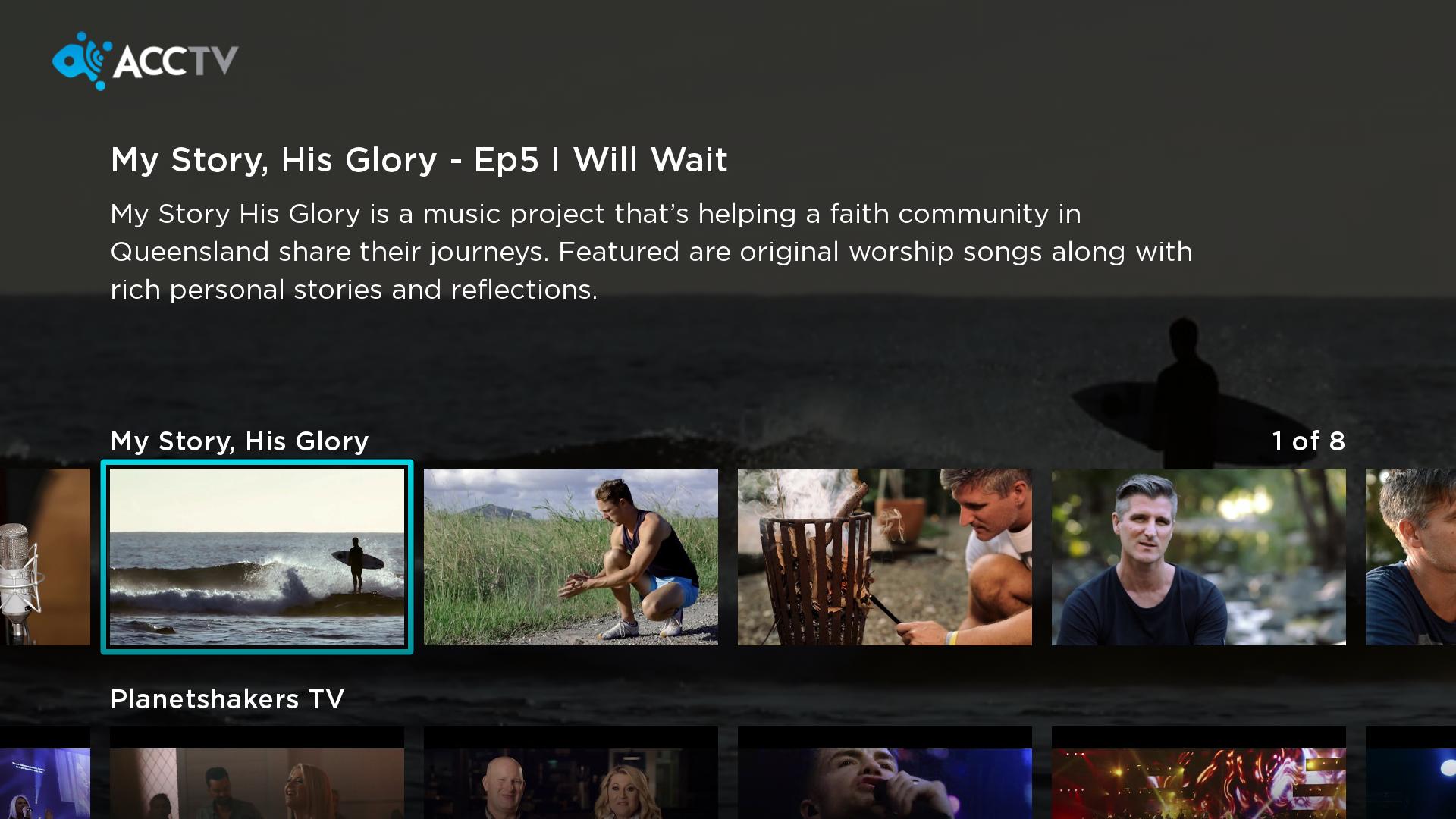The image size is (1456, 819).
Task: Click the blue figure icon in the ACCTV logo
Action: (x=82, y=61)
